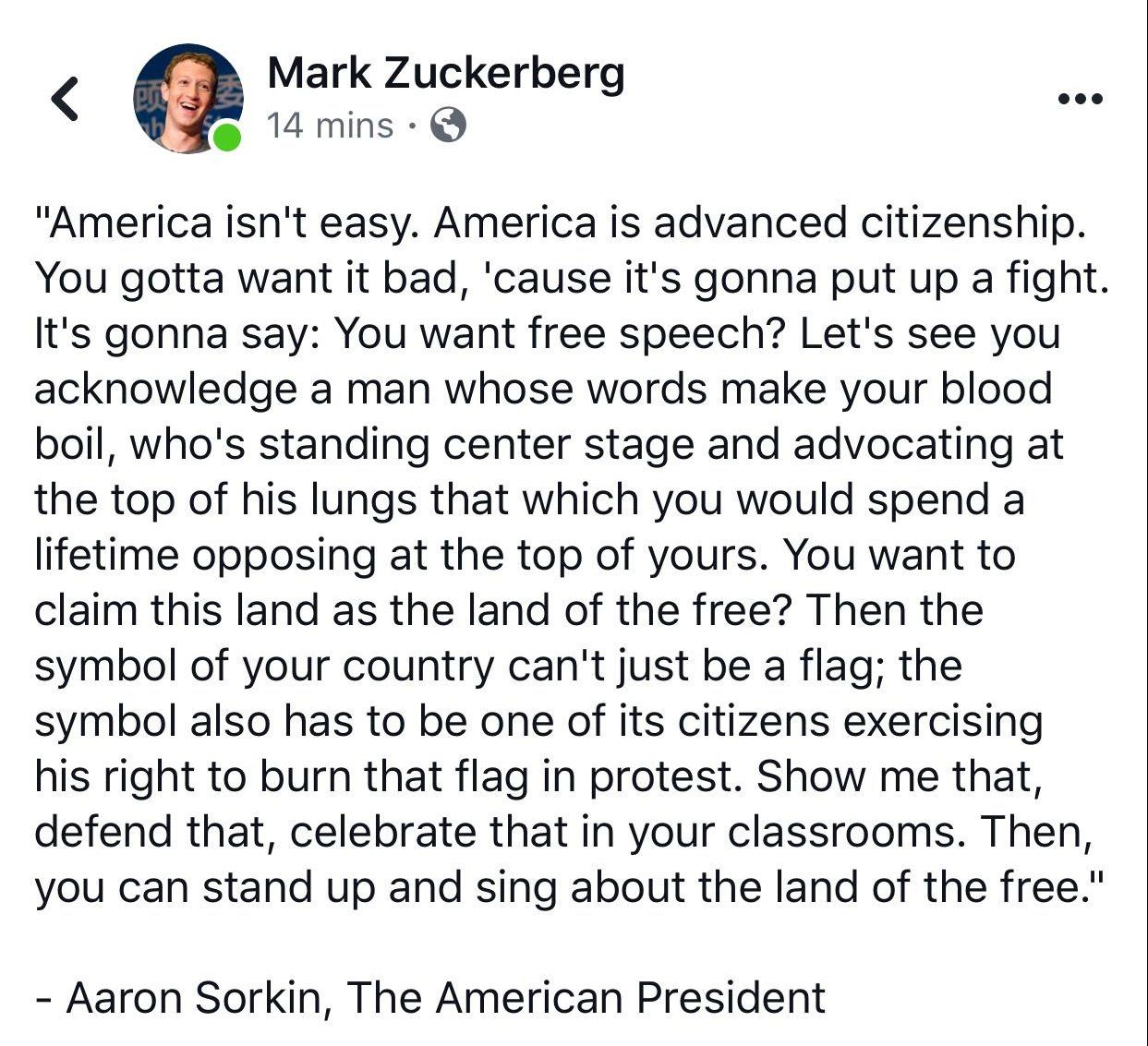Image resolution: width=1148 pixels, height=1046 pixels.
Task: Open the poster's round profile picture
Action: 188,98
